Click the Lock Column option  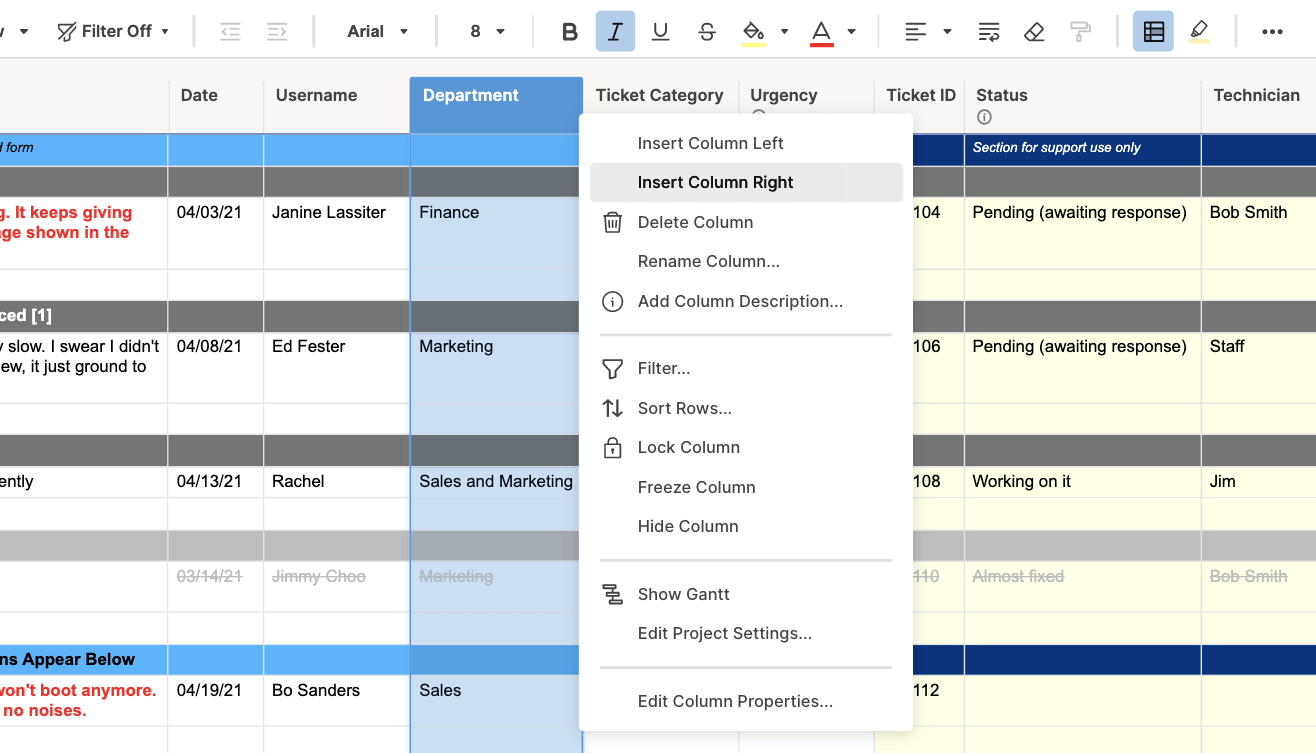click(688, 447)
